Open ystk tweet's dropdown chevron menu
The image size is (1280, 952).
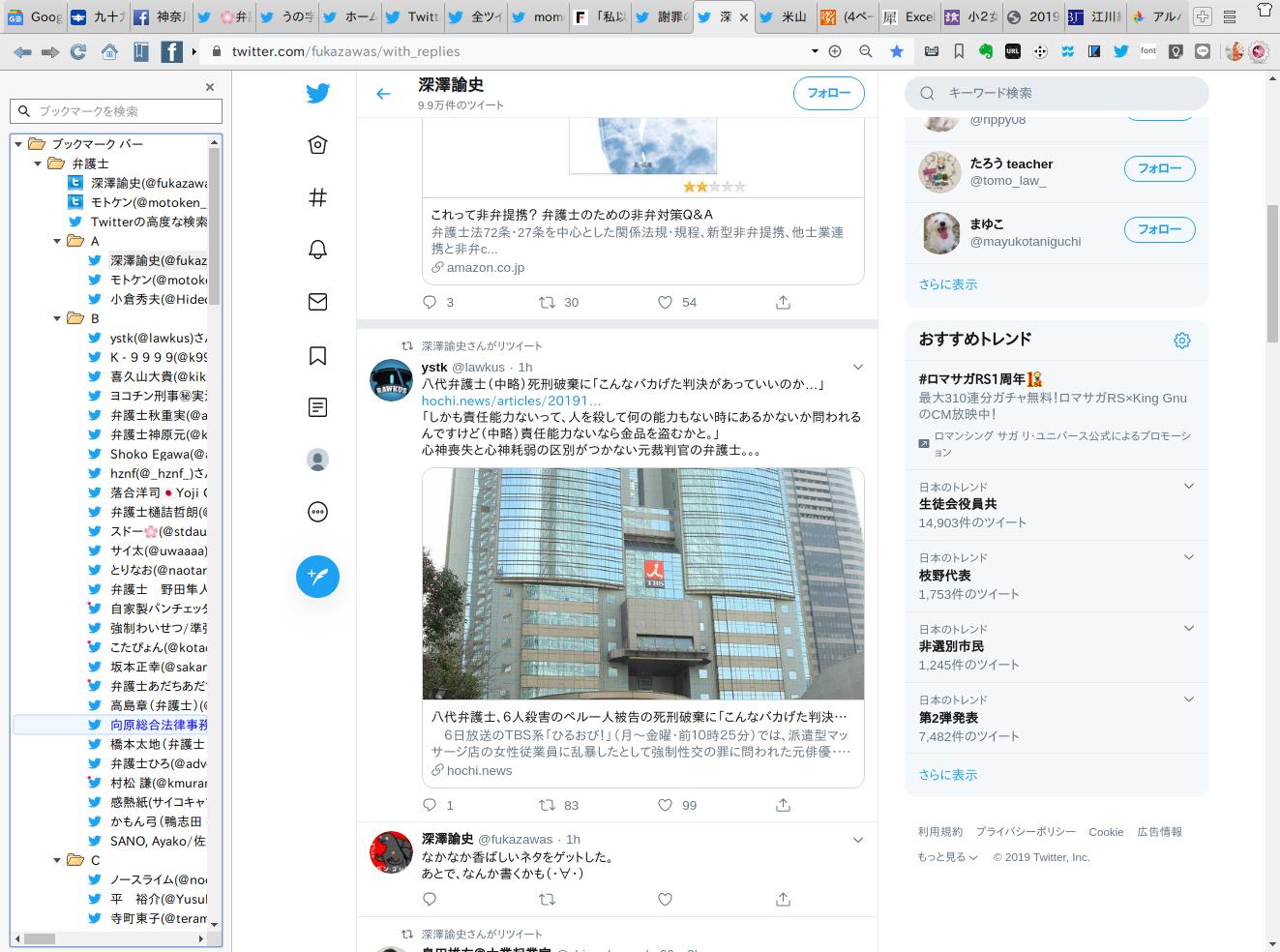(x=857, y=368)
